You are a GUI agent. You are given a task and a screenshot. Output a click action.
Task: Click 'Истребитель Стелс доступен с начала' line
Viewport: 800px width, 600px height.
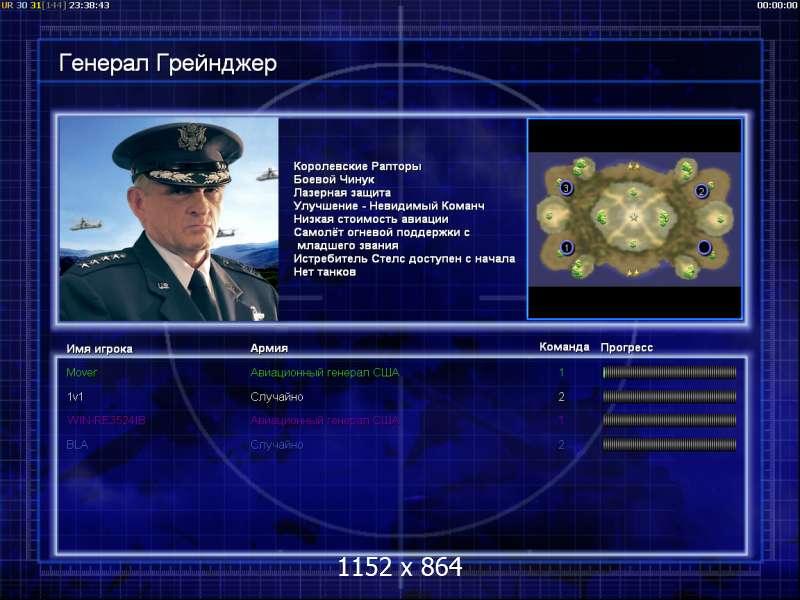tap(404, 259)
